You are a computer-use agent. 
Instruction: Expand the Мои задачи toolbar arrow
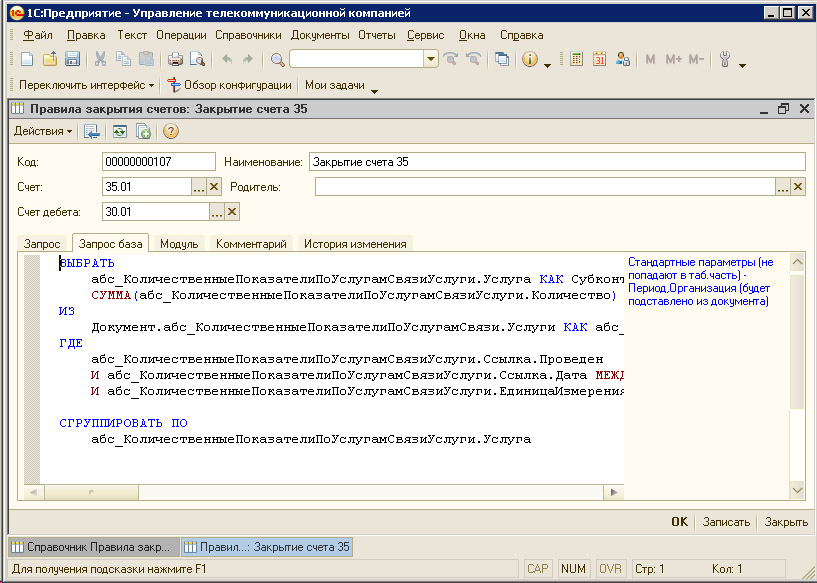(x=374, y=91)
